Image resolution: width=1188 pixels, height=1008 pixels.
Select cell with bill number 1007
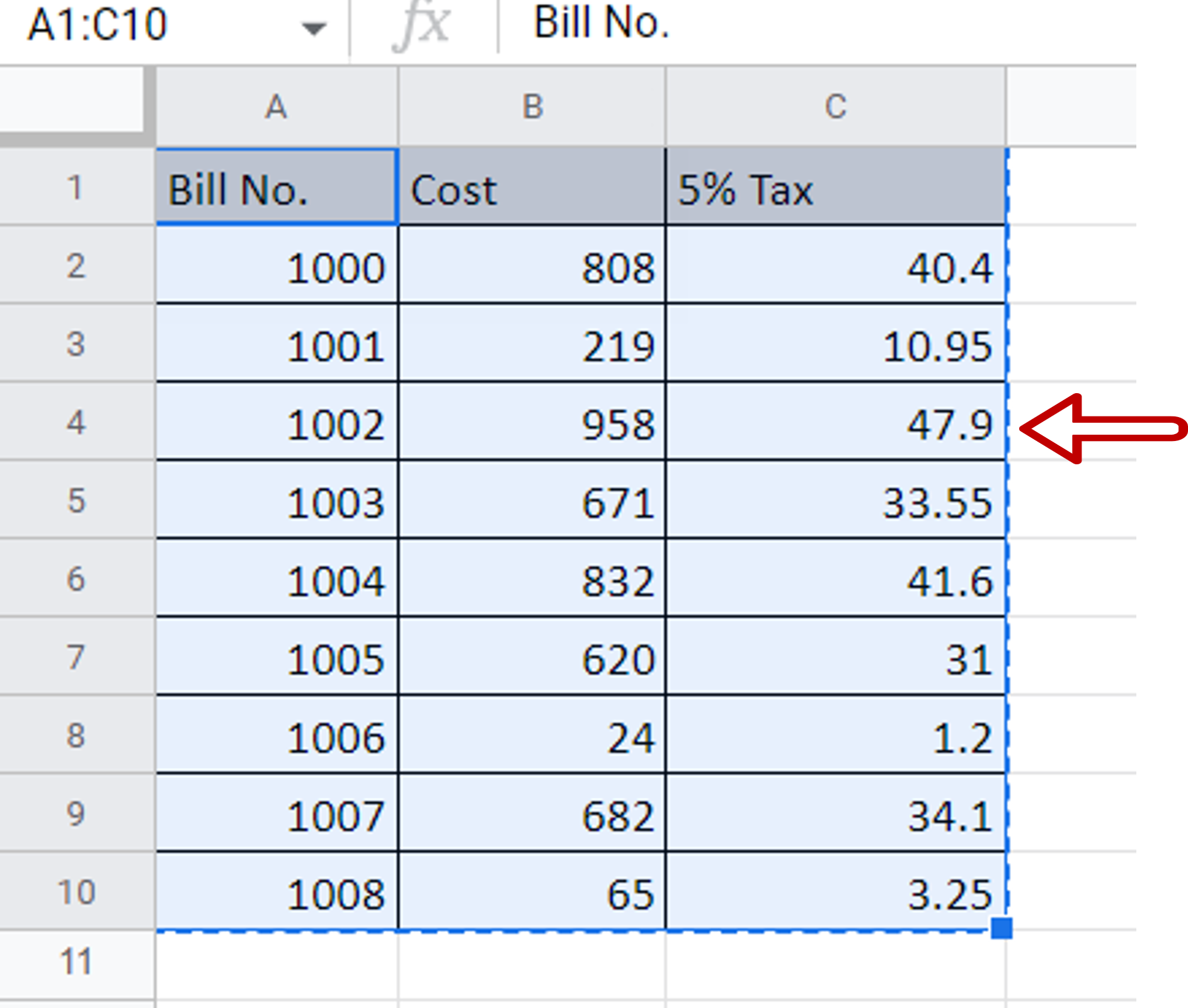point(277,813)
